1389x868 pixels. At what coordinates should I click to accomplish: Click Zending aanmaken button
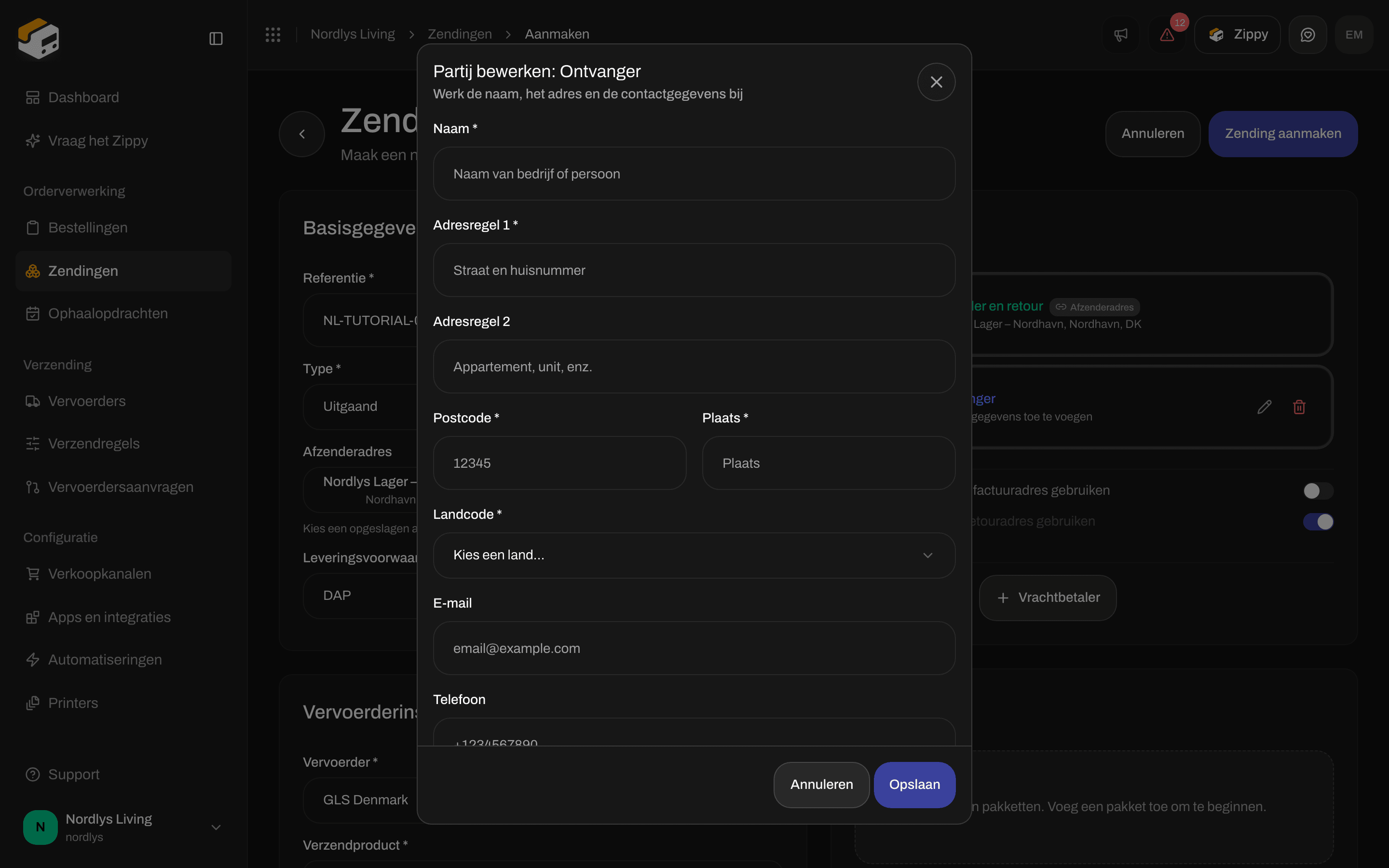1283,134
